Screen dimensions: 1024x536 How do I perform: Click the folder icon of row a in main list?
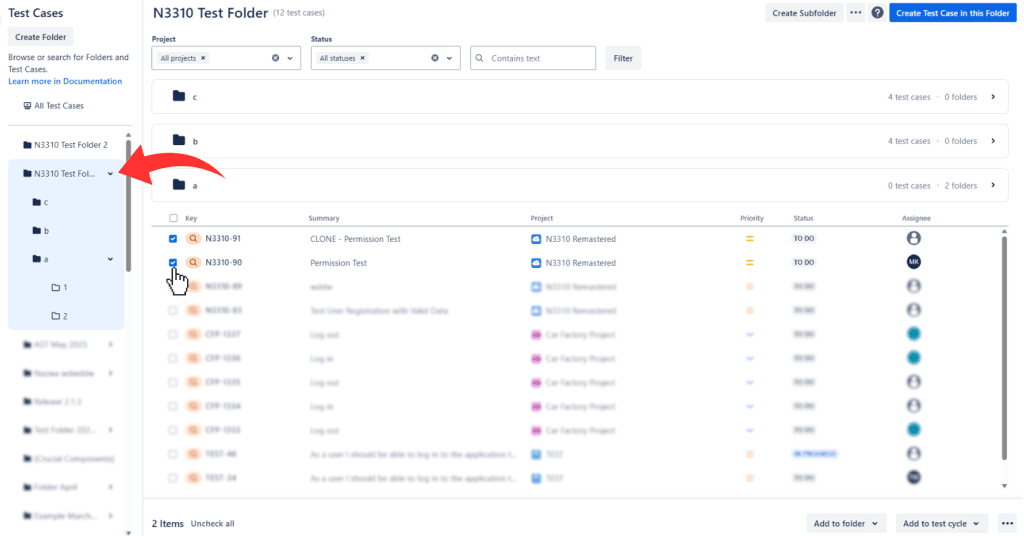coord(179,185)
